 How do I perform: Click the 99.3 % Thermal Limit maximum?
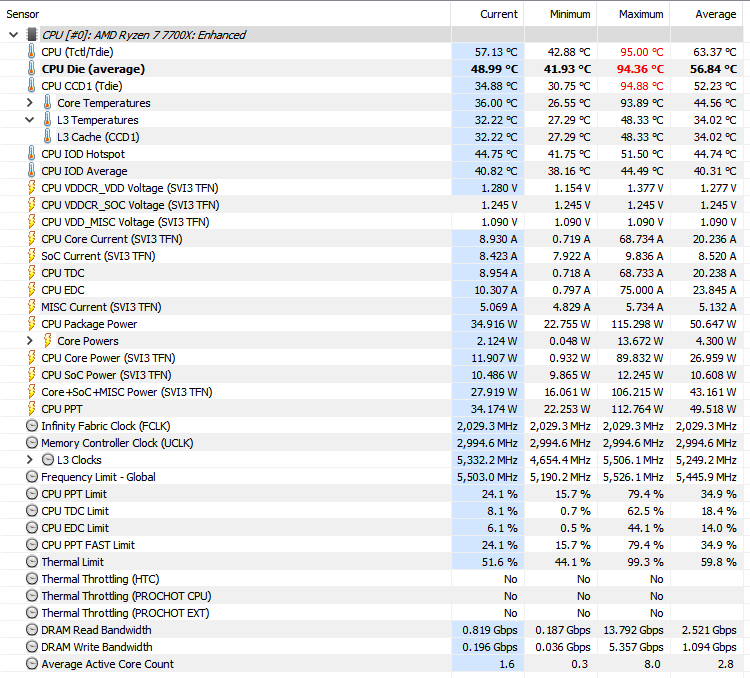tap(645, 562)
